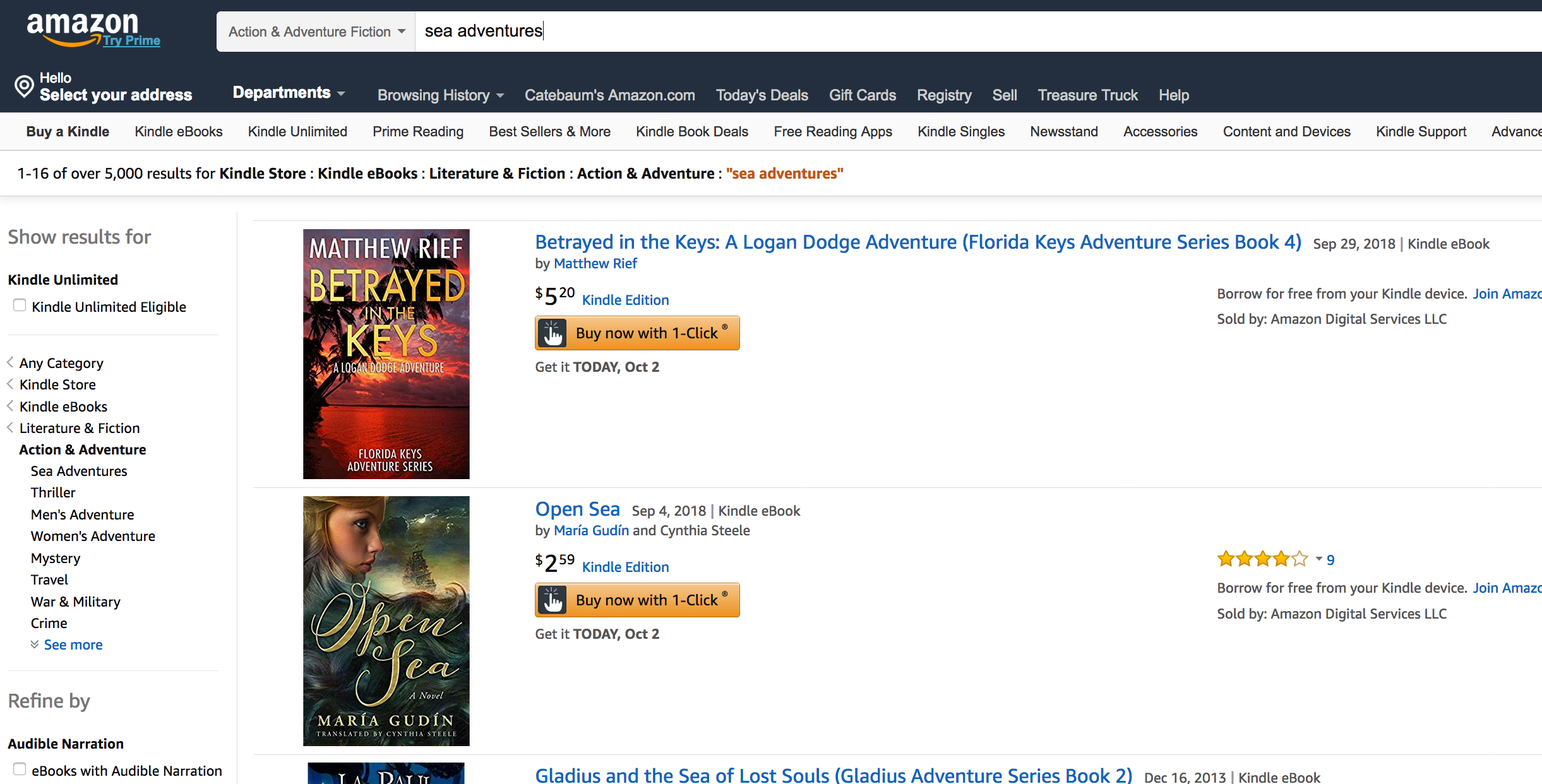Click the back chevron beside Any Category

[x=10, y=362]
